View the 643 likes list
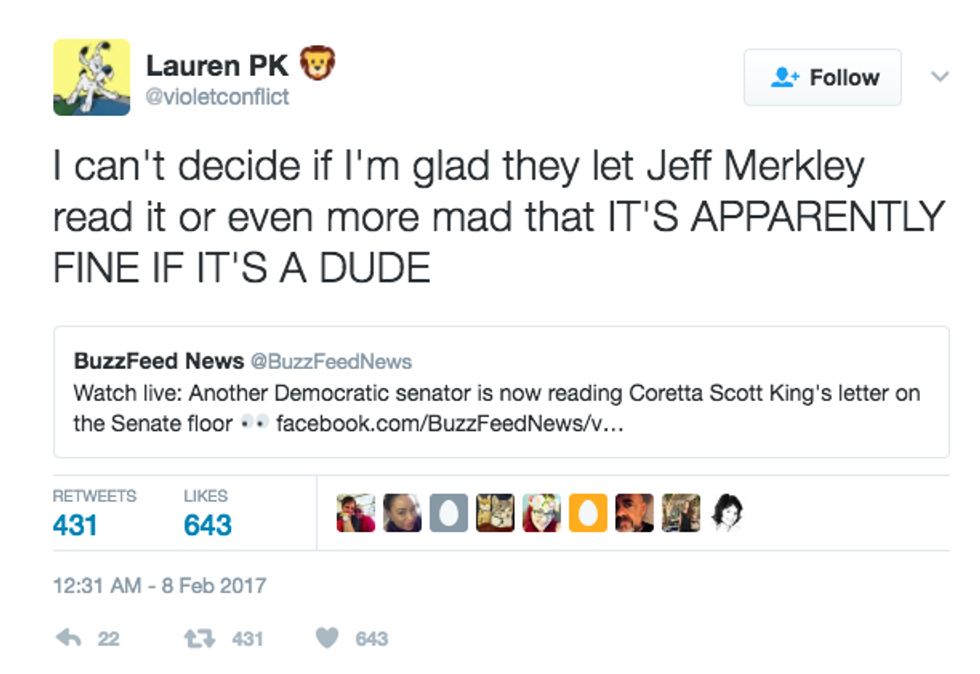980x674 pixels. pyautogui.click(x=207, y=524)
